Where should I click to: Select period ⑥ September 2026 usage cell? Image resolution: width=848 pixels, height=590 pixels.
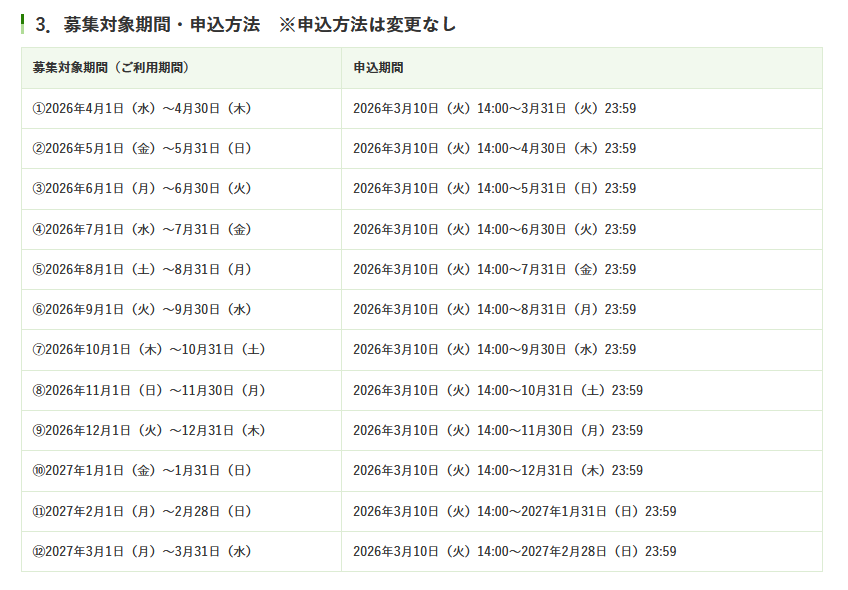click(x=142, y=309)
